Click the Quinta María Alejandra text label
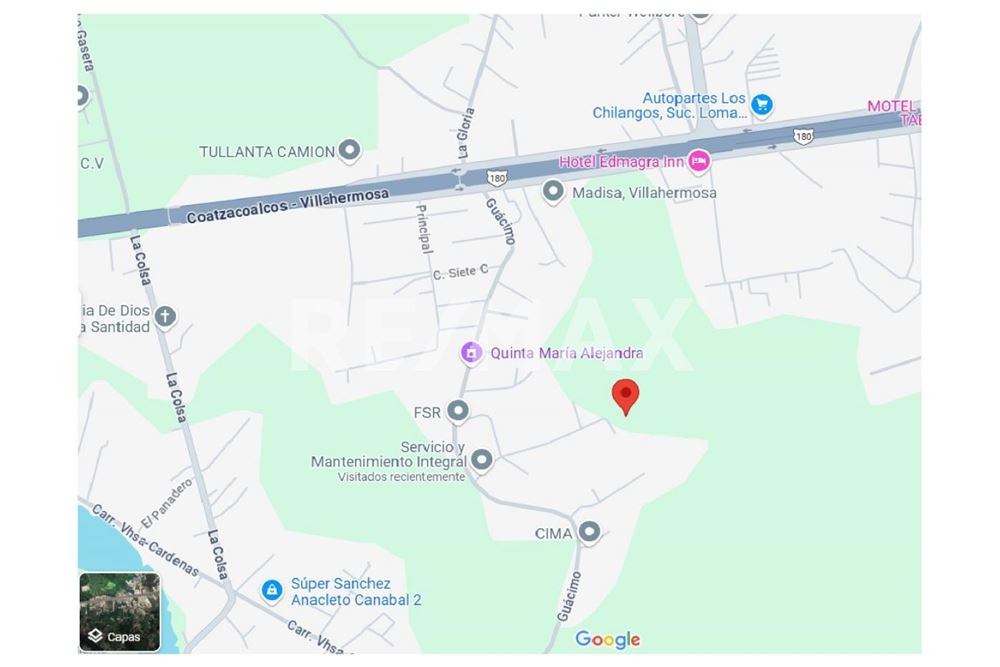1000x667 pixels. 566,353
